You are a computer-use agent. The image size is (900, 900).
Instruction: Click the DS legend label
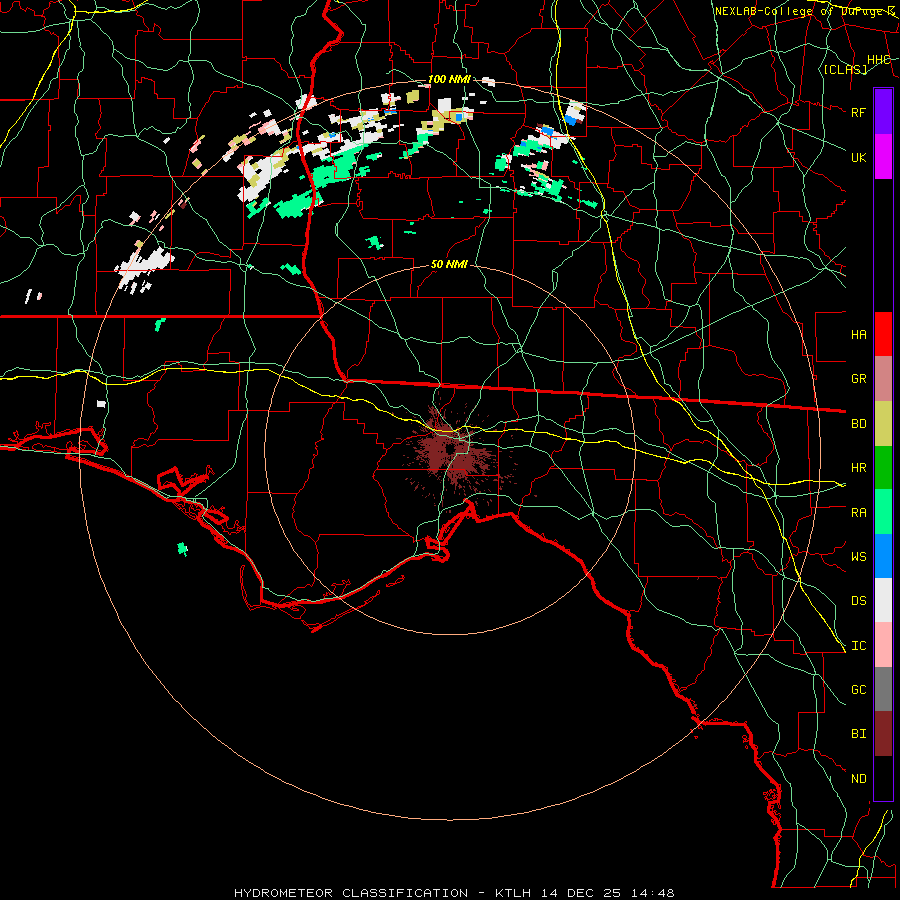pyautogui.click(x=858, y=601)
